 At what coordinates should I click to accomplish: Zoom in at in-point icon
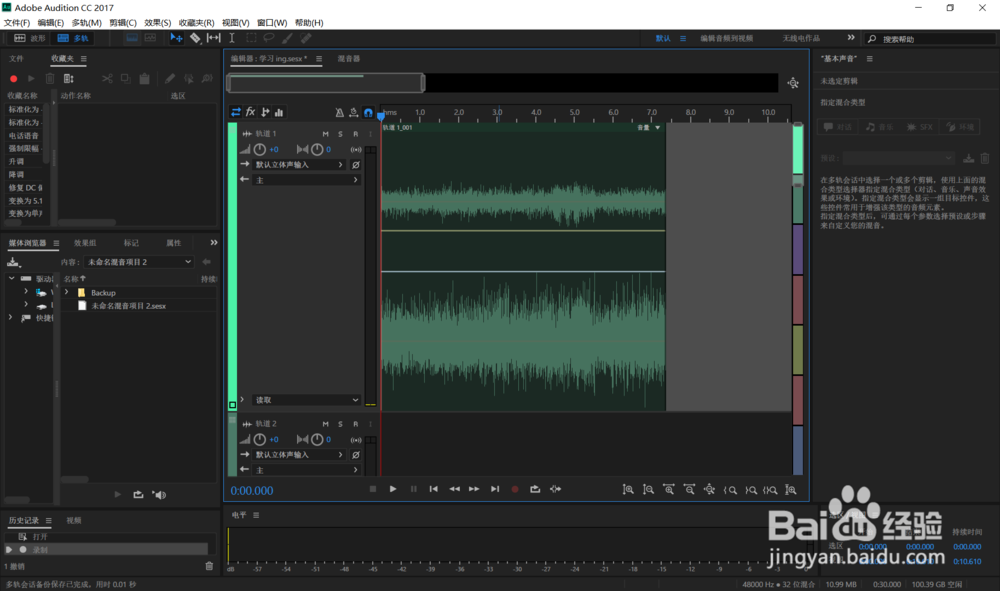point(730,490)
